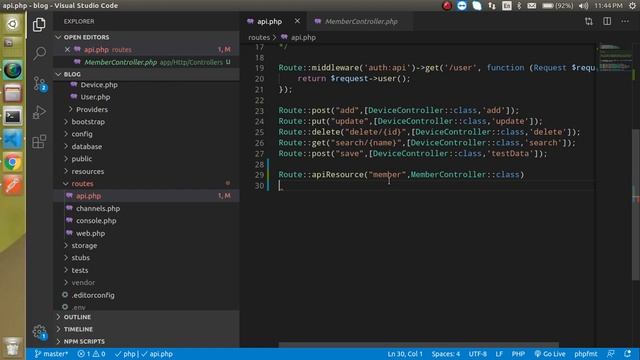The height and width of the screenshot is (360, 640).
Task: Click the api.php breadcrumb segment
Action: (x=303, y=38)
